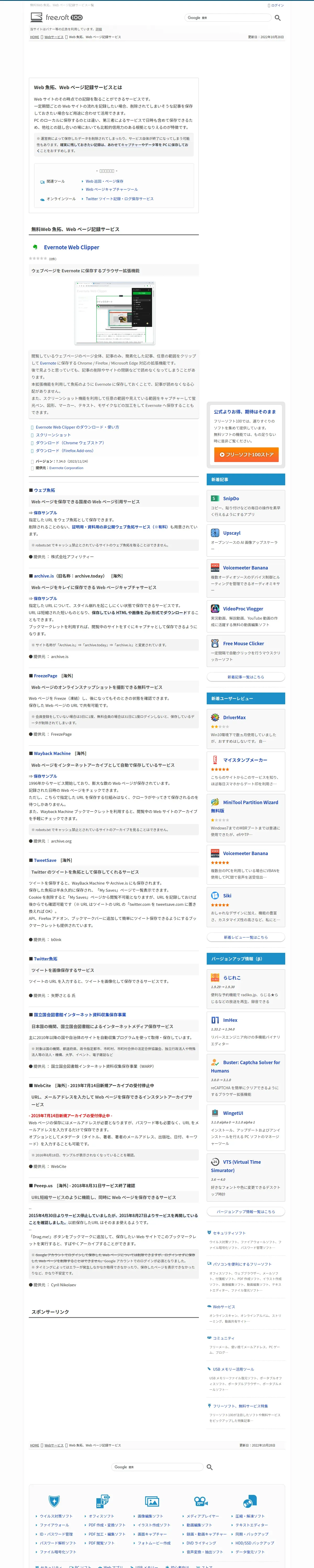
Task: Open Web 巡回・ページ保存 related link
Action: click(x=104, y=181)
